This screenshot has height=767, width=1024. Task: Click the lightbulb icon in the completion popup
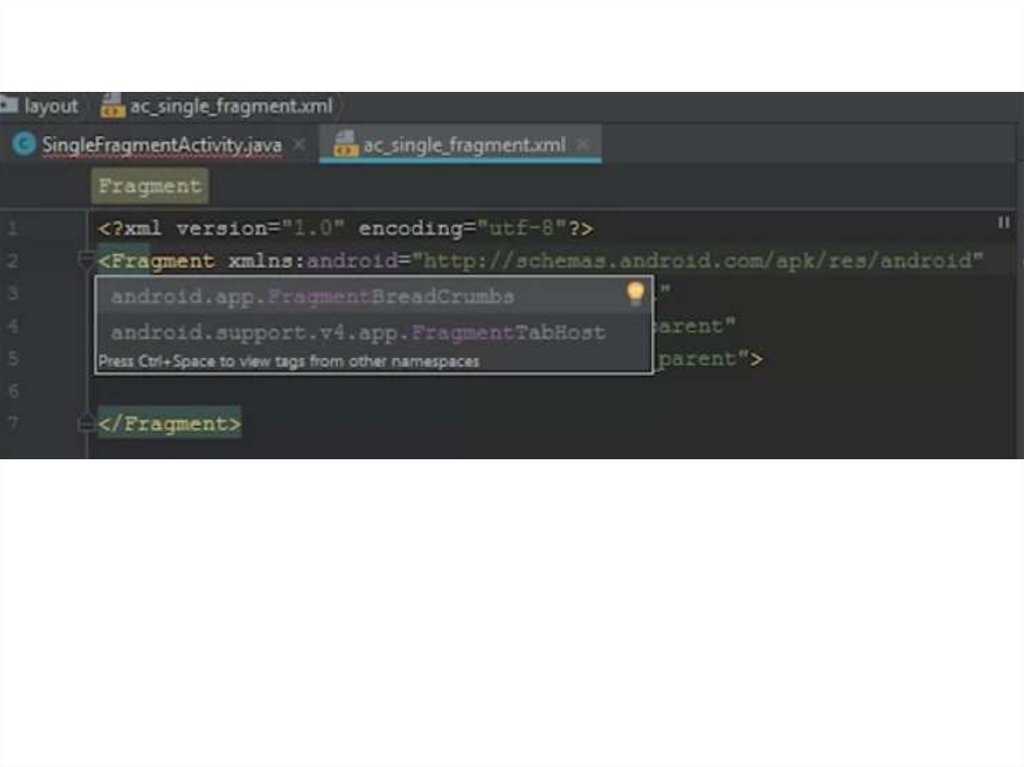(635, 294)
